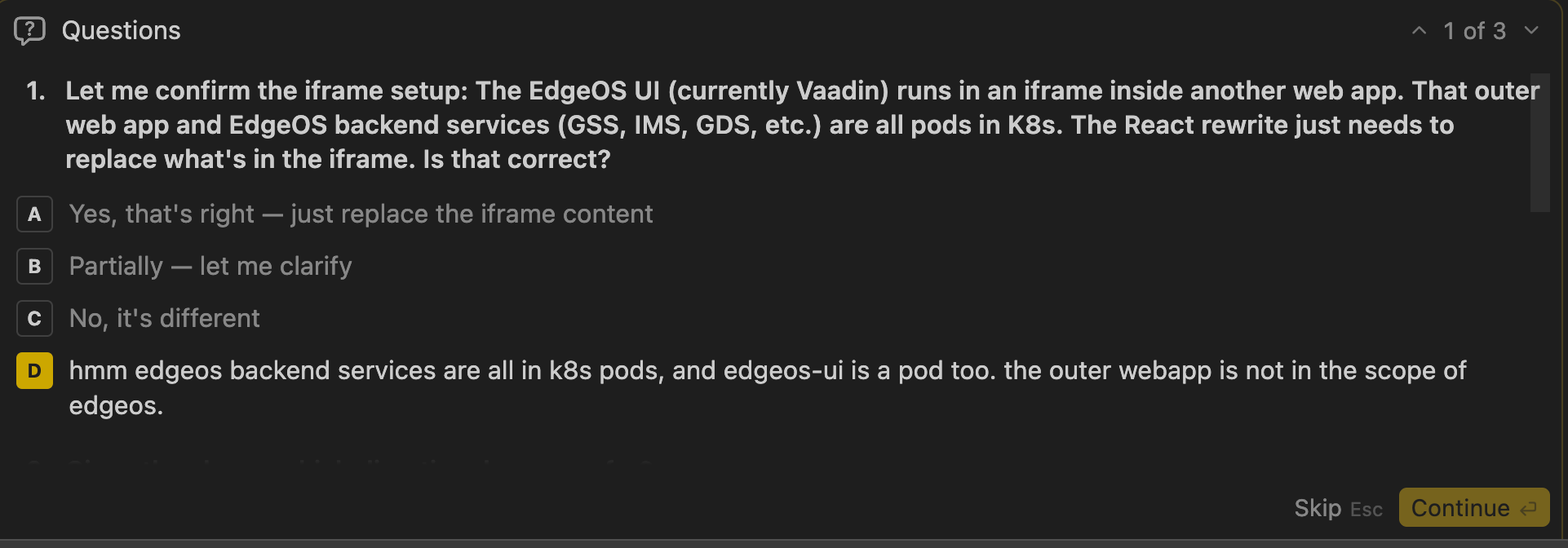1568x548 pixels.
Task: Select the C key badge
Action: pyautogui.click(x=34, y=319)
